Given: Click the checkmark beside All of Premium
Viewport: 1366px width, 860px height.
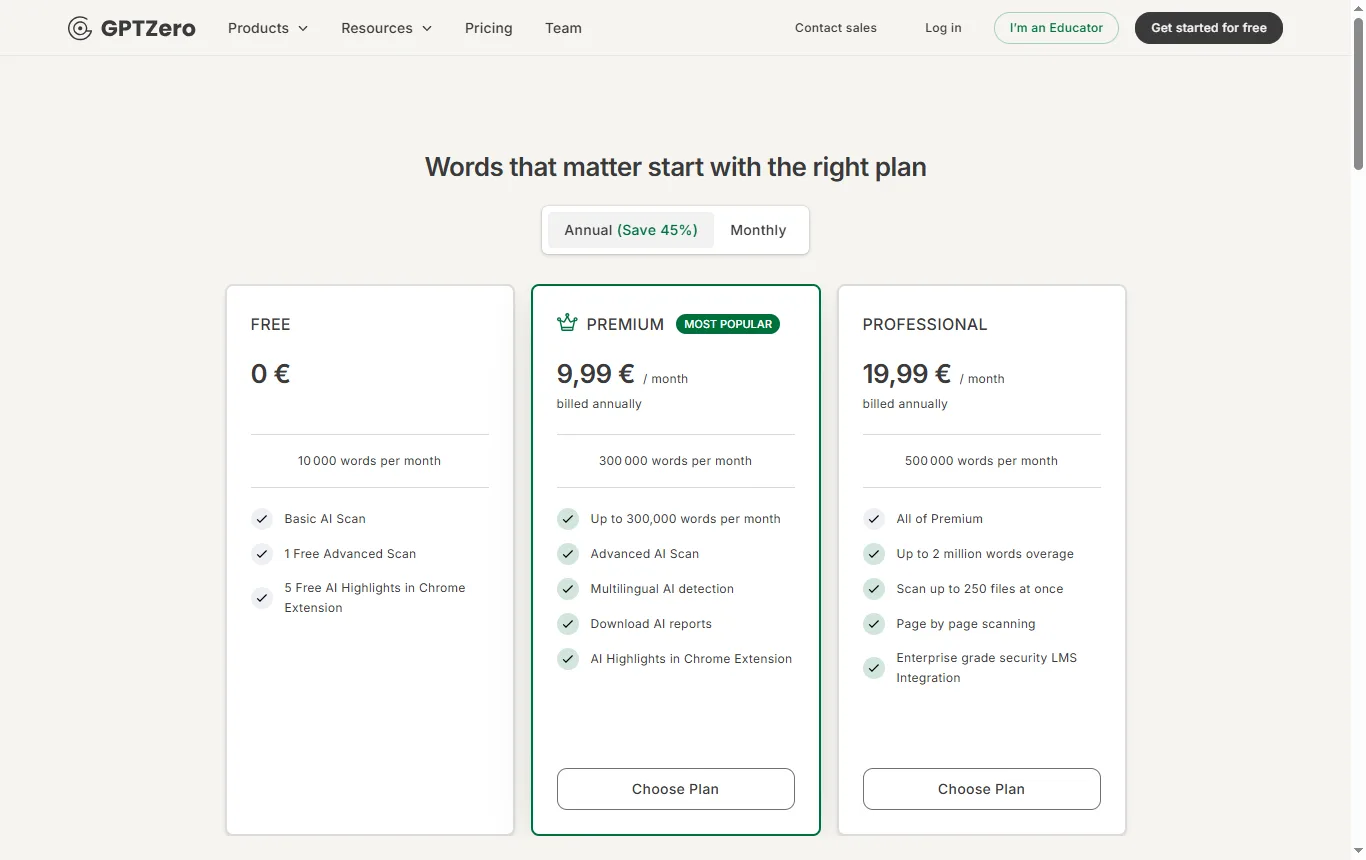Looking at the screenshot, I should [874, 519].
